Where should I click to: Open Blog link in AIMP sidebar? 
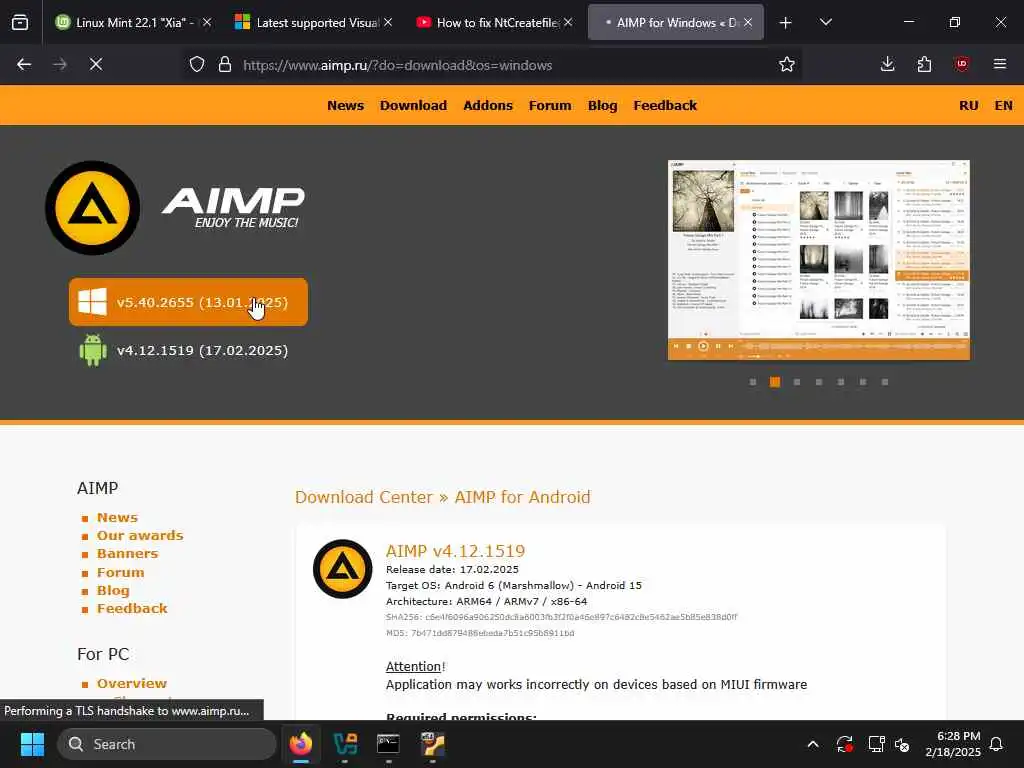pos(113,590)
